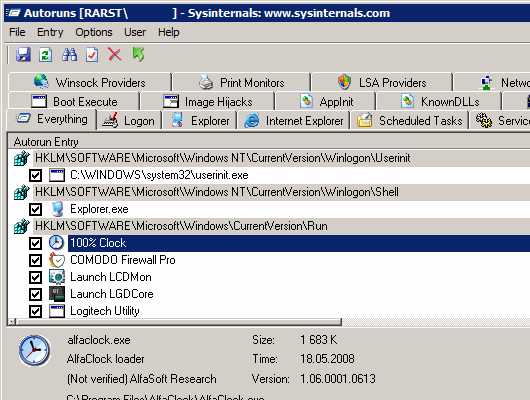Click registry icon beside CurrentVersion\Run key
The width and height of the screenshot is (530, 400).
pyautogui.click(x=22, y=226)
